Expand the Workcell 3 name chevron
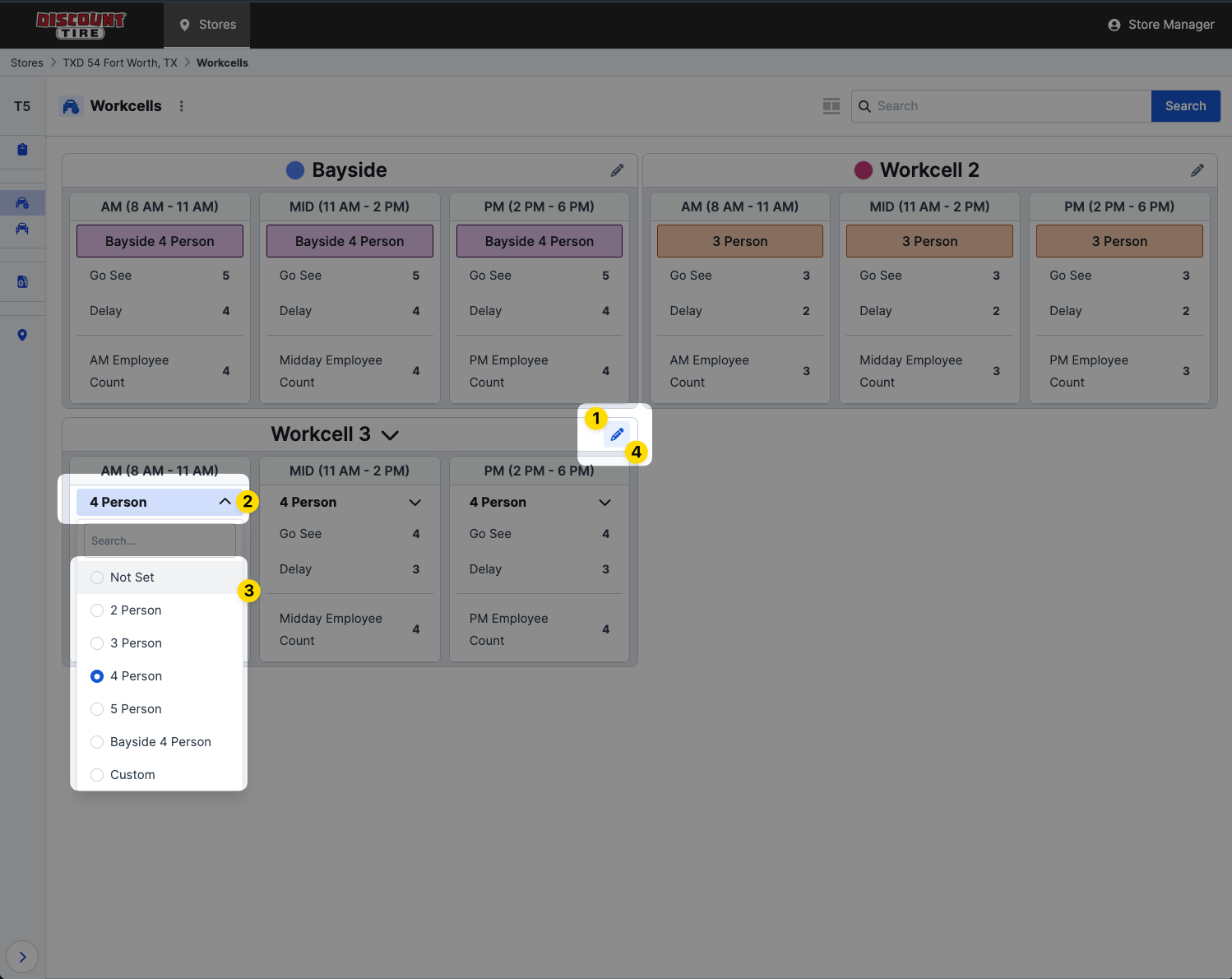 [x=391, y=435]
